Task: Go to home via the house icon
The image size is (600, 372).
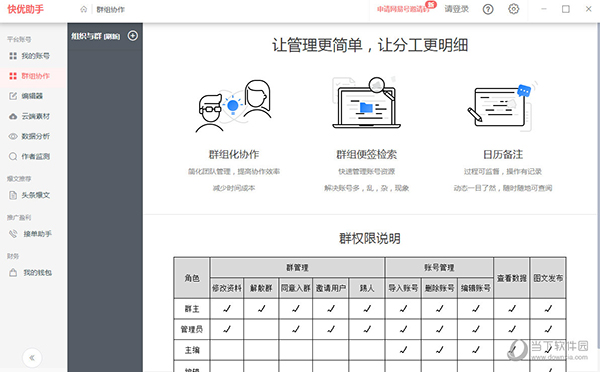Action: pos(83,9)
